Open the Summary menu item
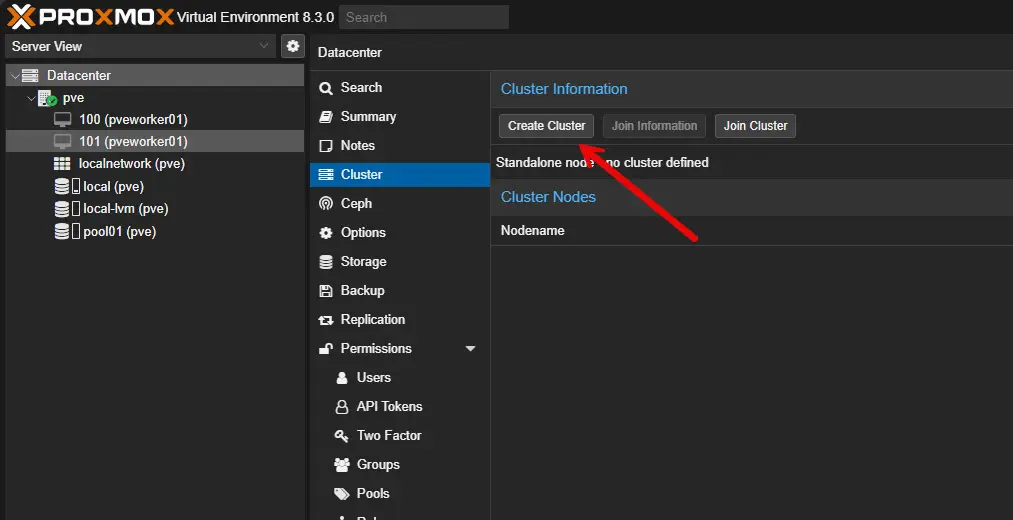Viewport: 1013px width, 520px height. pyautogui.click(x=367, y=117)
